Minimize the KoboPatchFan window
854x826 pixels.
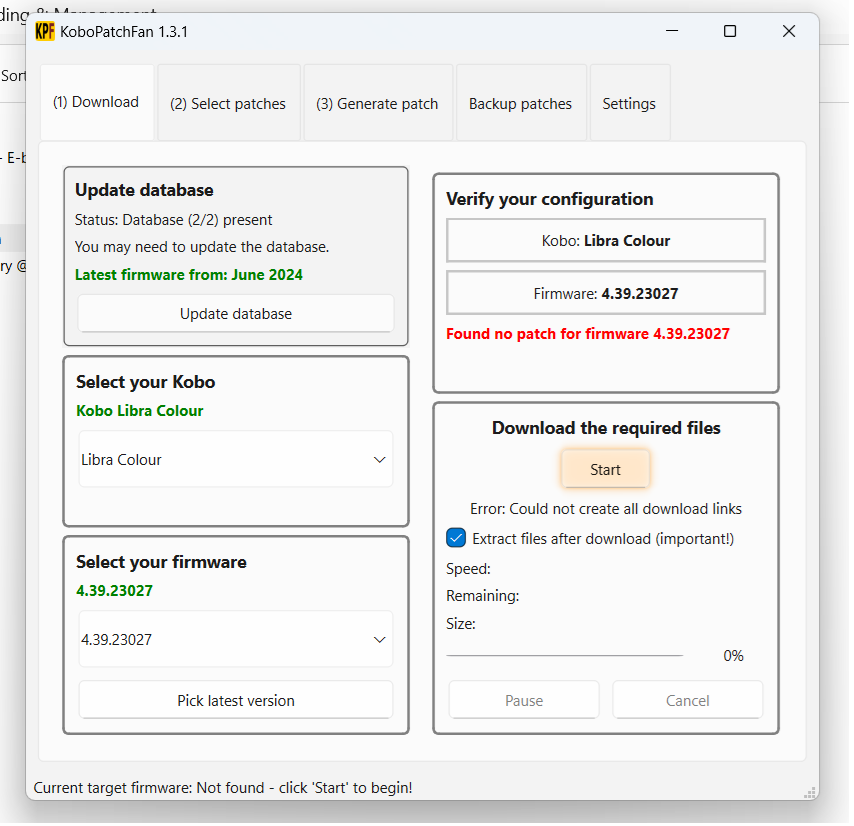coord(671,31)
